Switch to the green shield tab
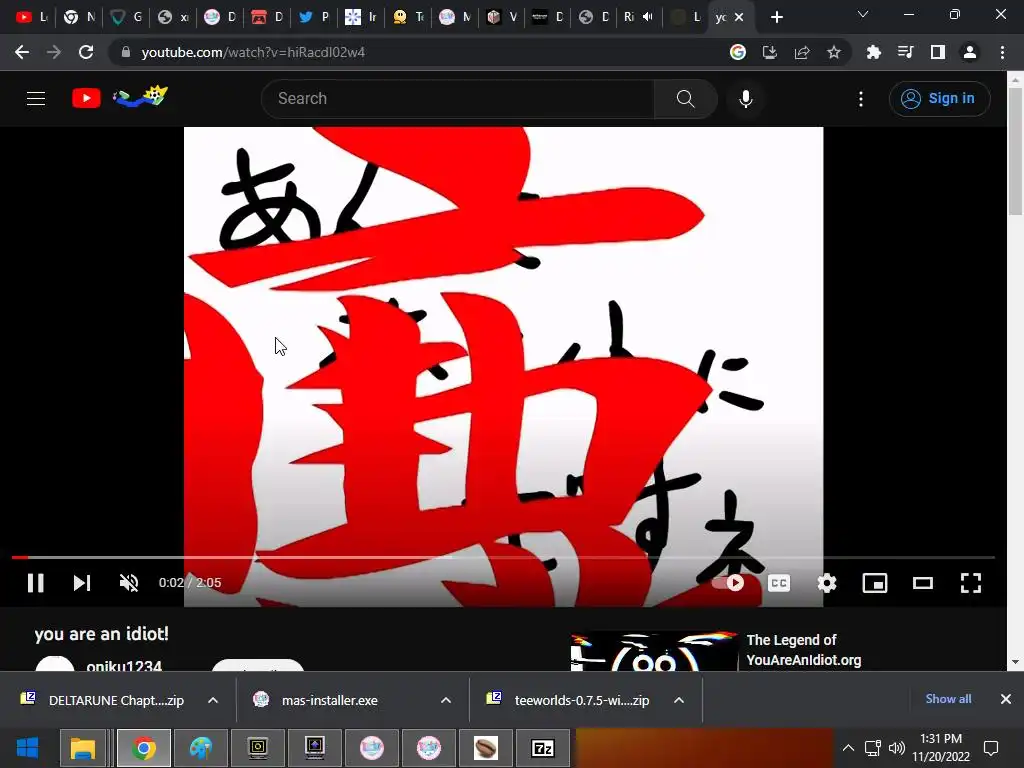The image size is (1024, 768). tap(126, 18)
